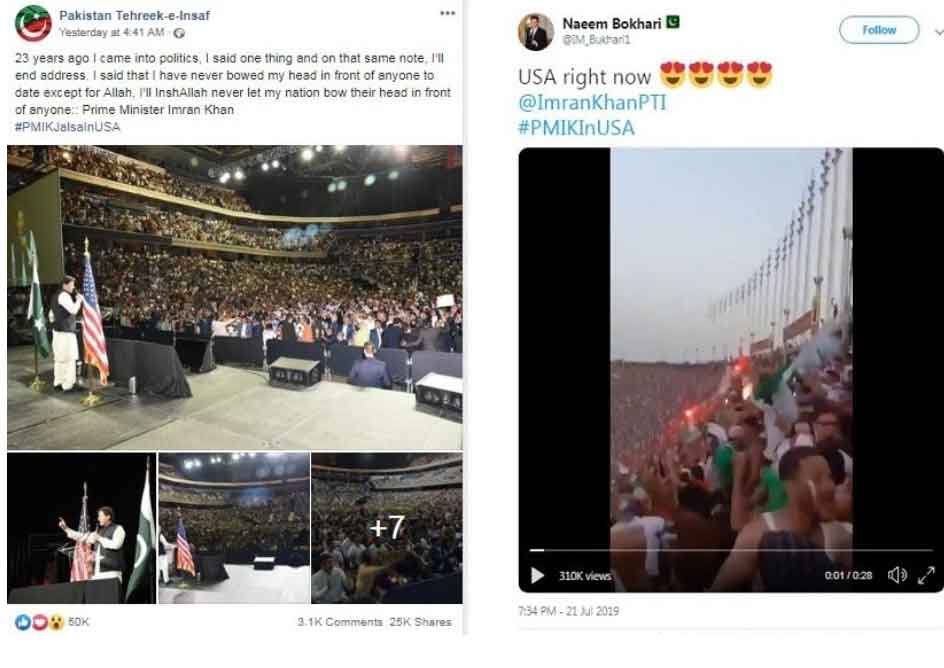Open the +7 more photos thumbnail

point(386,528)
